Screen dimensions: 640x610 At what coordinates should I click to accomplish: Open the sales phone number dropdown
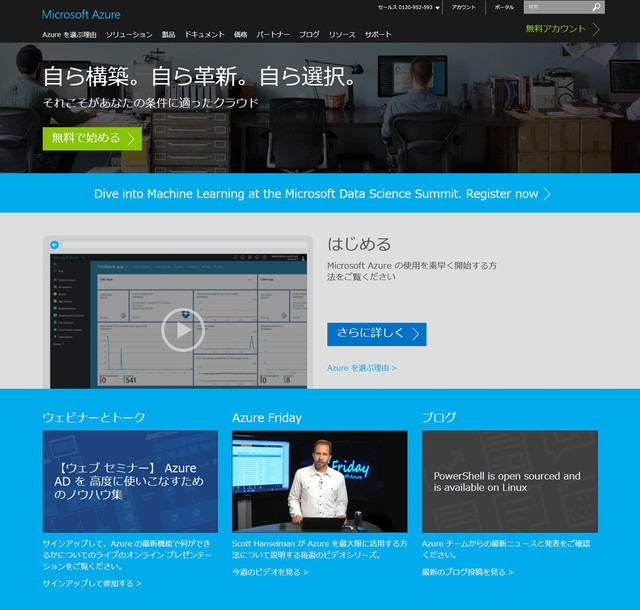409,7
